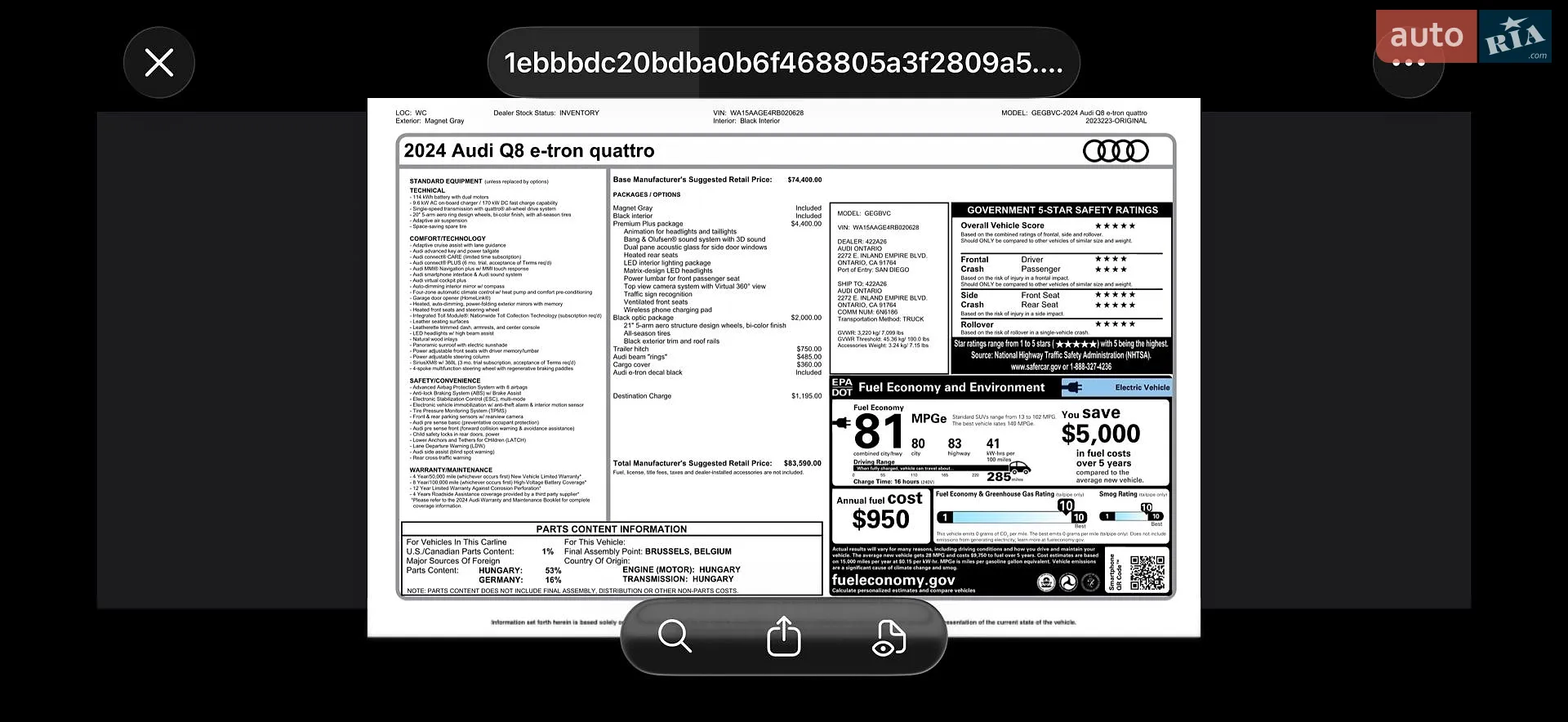Tap the "BRUSSELS, BELGIUM" assembly point
1568x722 pixels.
click(x=688, y=551)
